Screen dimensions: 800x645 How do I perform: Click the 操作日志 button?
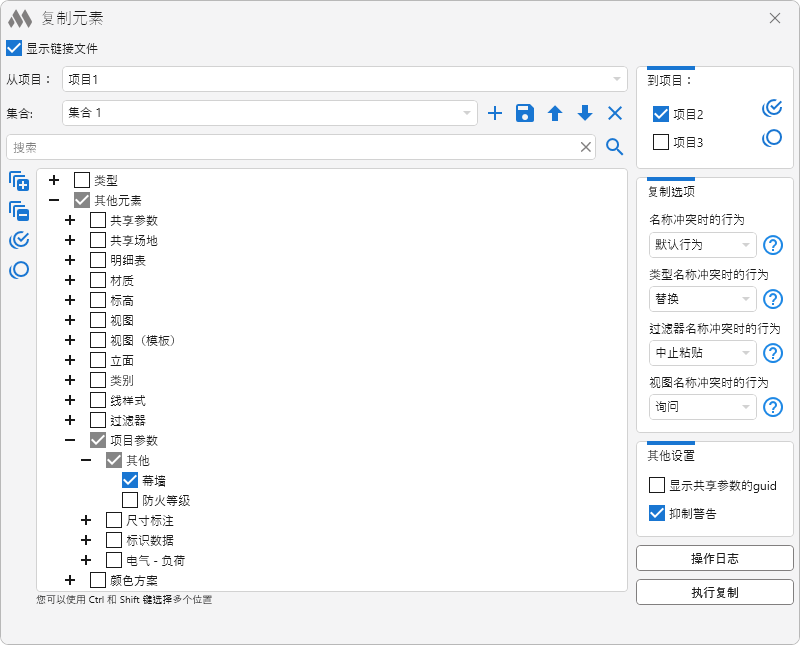(715, 558)
